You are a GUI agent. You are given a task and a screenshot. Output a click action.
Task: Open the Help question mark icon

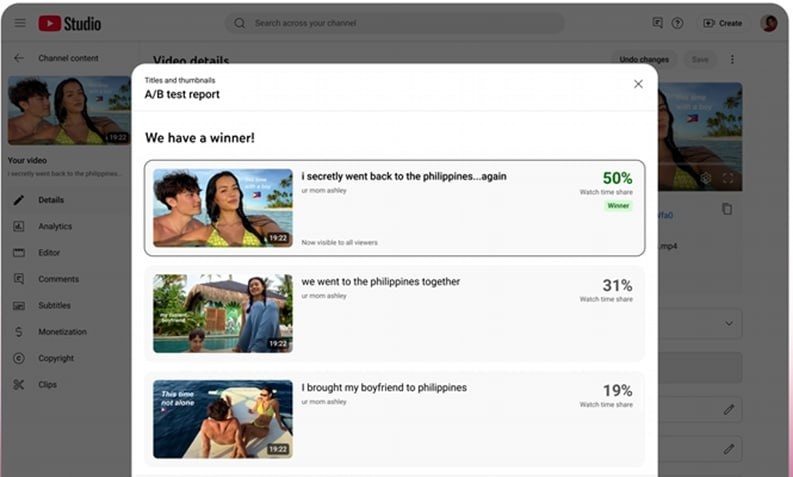pyautogui.click(x=678, y=23)
